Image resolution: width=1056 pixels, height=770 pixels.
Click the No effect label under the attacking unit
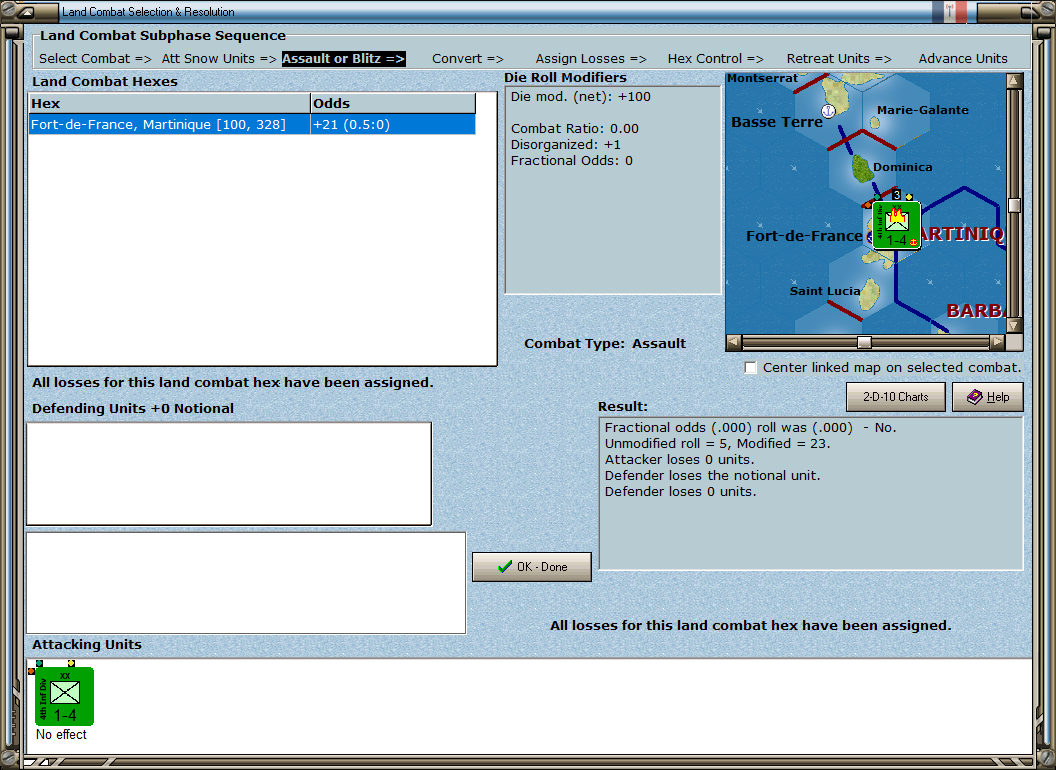click(61, 734)
